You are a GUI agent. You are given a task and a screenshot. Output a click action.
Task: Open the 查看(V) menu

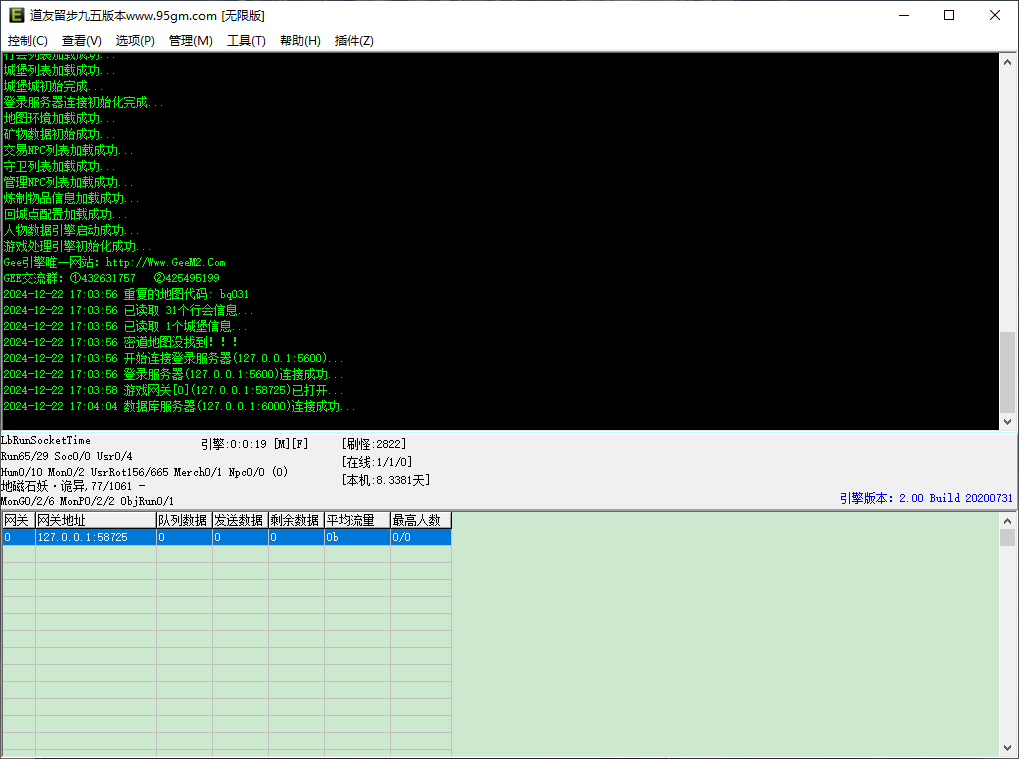tap(81, 40)
